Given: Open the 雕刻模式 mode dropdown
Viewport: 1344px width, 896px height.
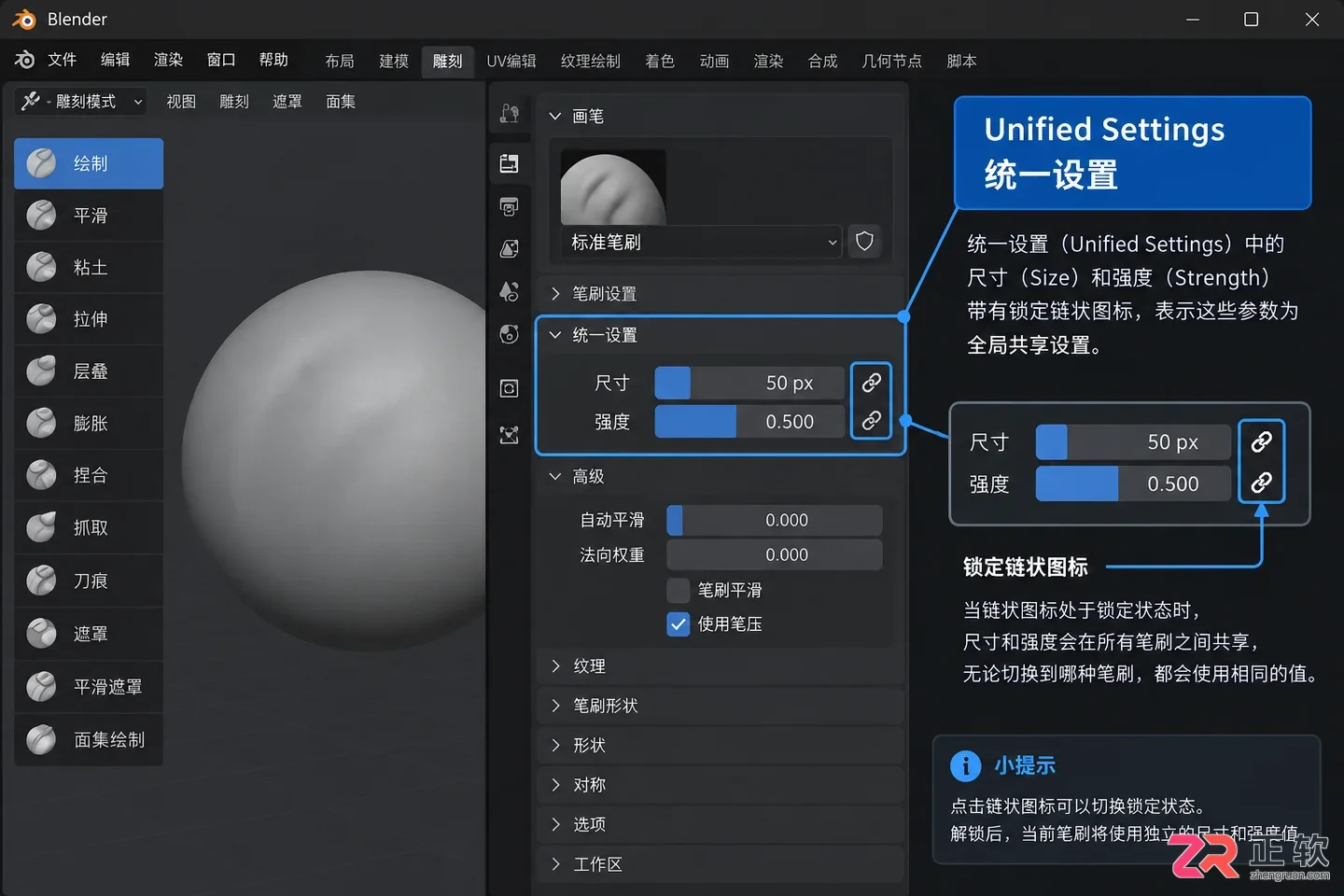Looking at the screenshot, I should coord(82,101).
